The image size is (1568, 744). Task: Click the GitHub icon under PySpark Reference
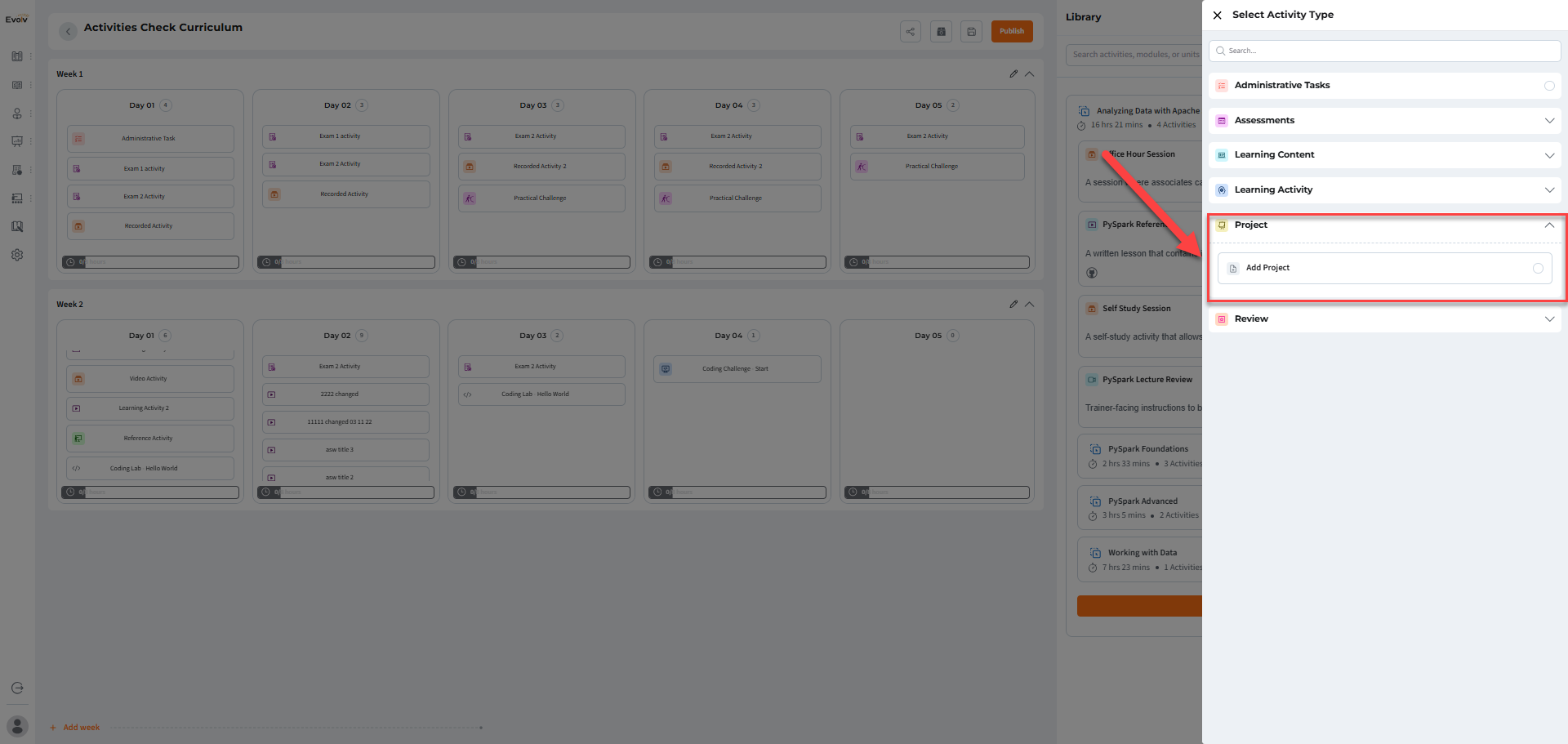pos(1092,273)
